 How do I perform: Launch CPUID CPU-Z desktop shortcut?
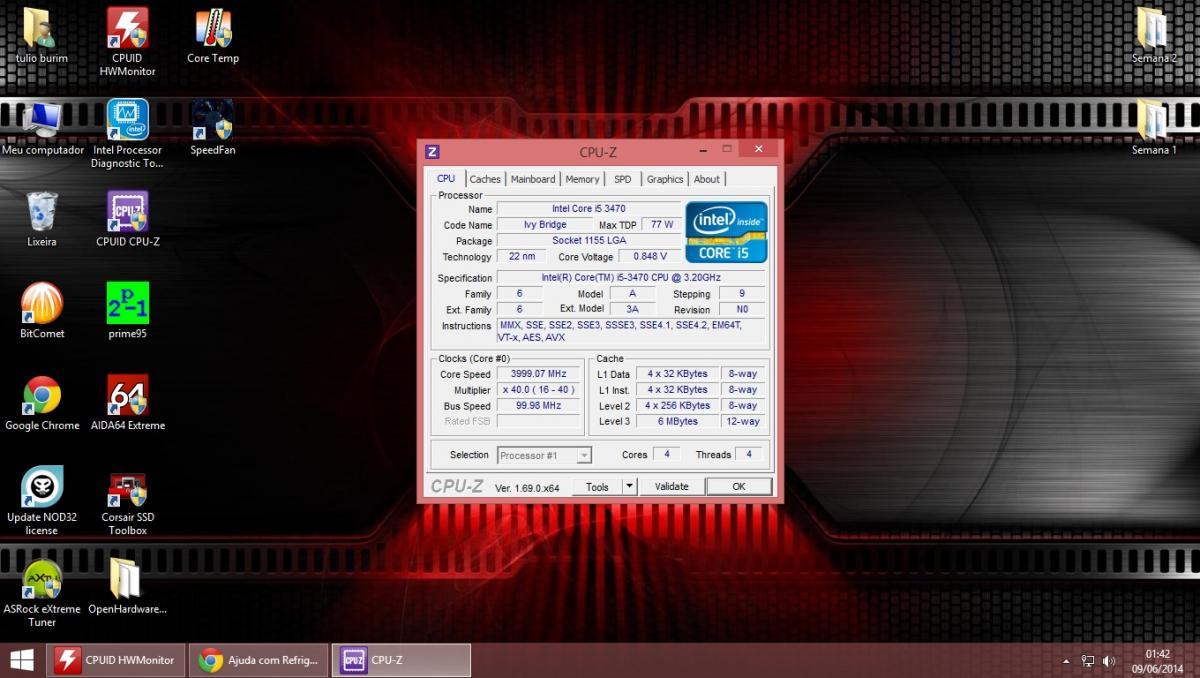click(x=128, y=219)
